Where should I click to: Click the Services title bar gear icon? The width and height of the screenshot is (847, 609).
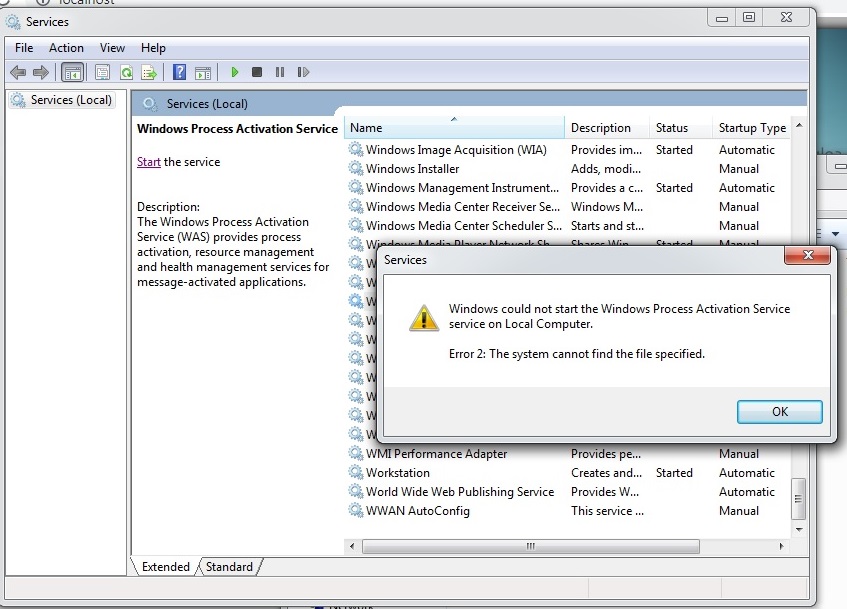[x=13, y=22]
